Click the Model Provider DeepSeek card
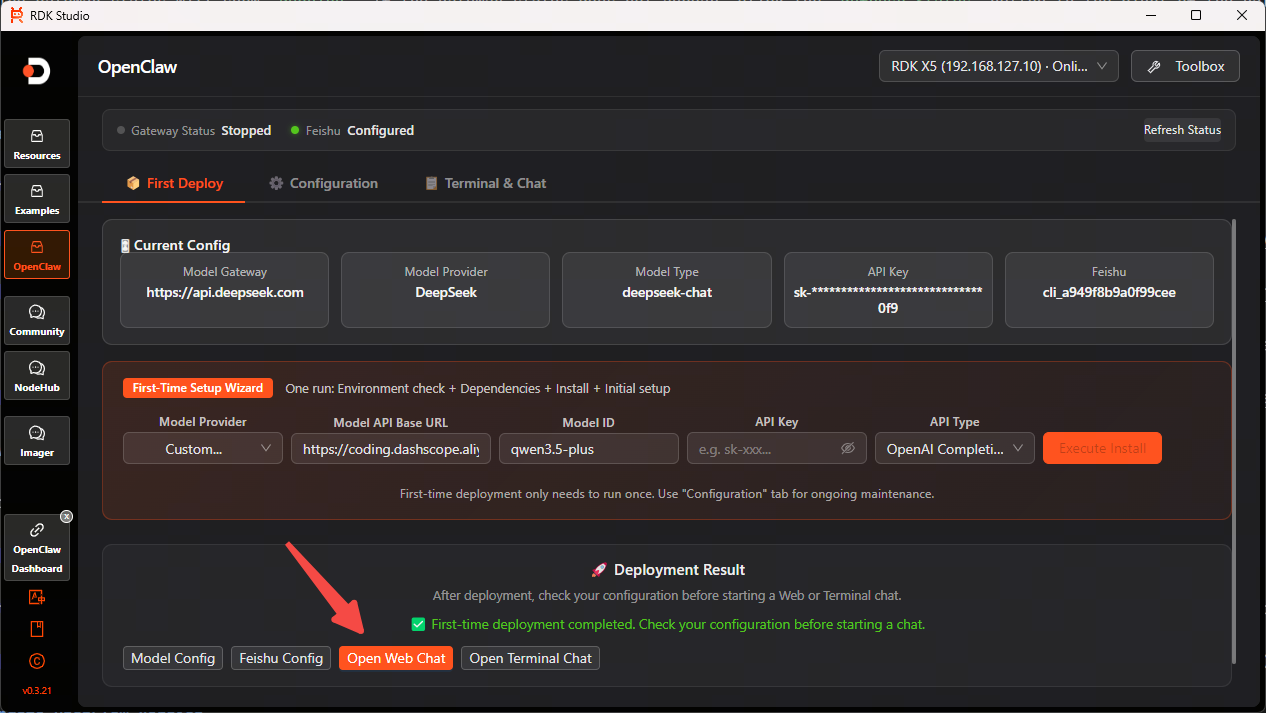The height and width of the screenshot is (713, 1266). [x=446, y=290]
